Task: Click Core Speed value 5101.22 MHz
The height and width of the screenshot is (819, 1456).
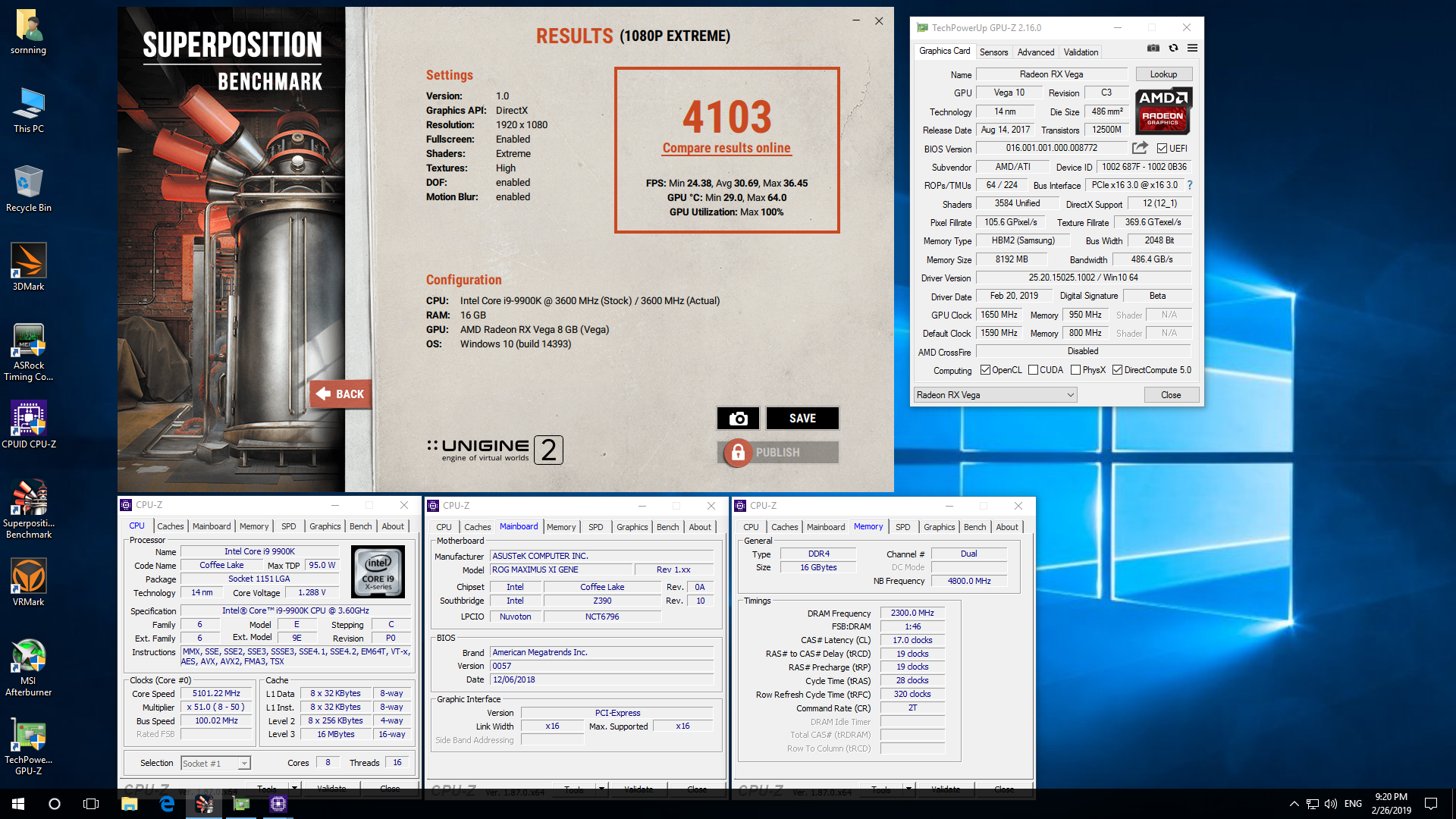Action: (216, 694)
